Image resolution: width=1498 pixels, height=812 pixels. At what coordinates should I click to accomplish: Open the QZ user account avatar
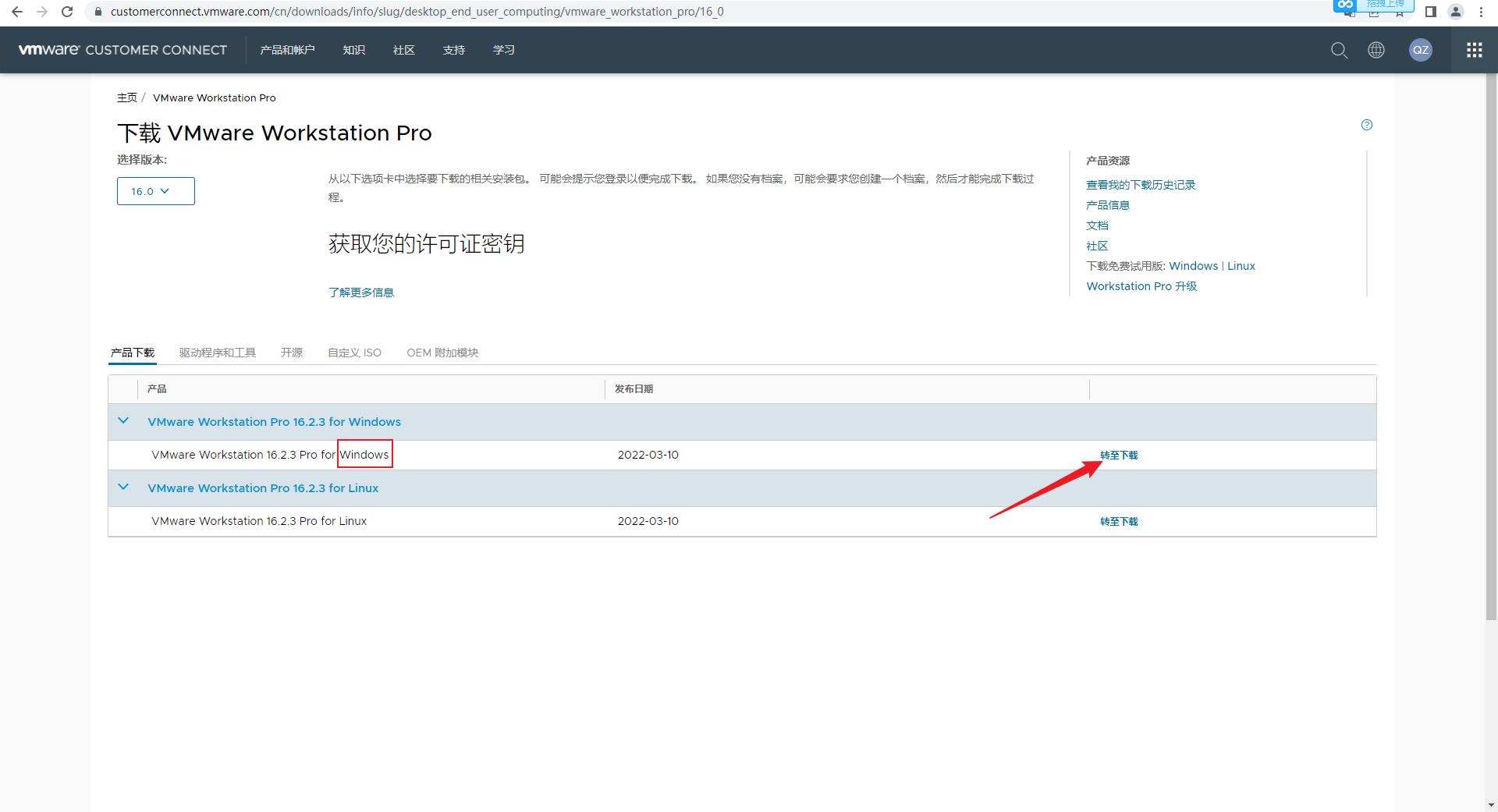(1421, 50)
